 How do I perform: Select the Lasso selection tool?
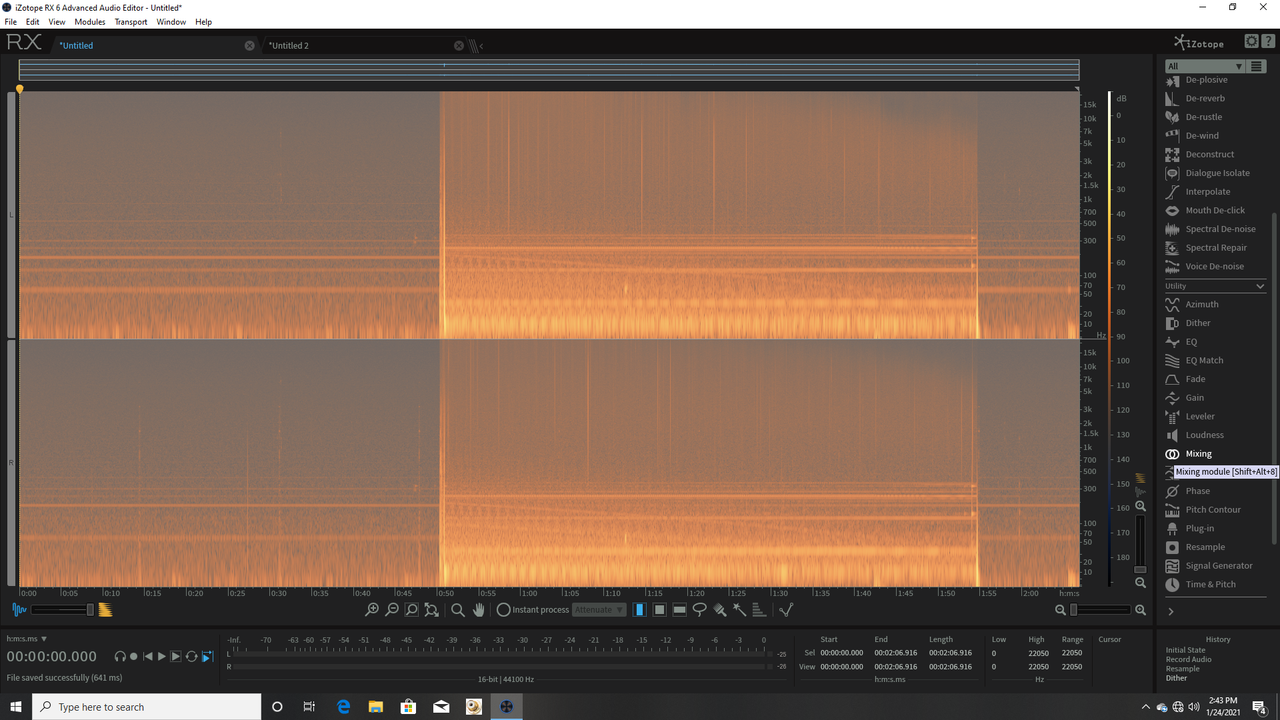click(699, 610)
